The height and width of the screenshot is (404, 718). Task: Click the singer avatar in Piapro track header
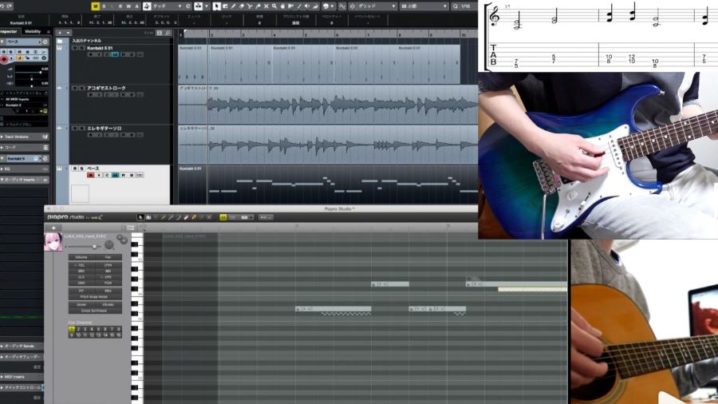(x=53, y=242)
